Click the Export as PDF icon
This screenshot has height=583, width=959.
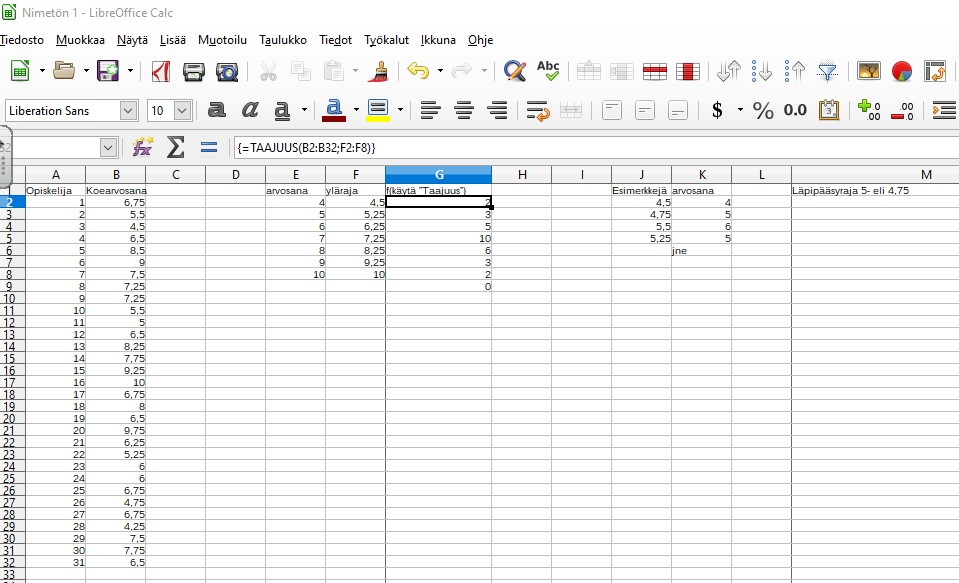161,71
